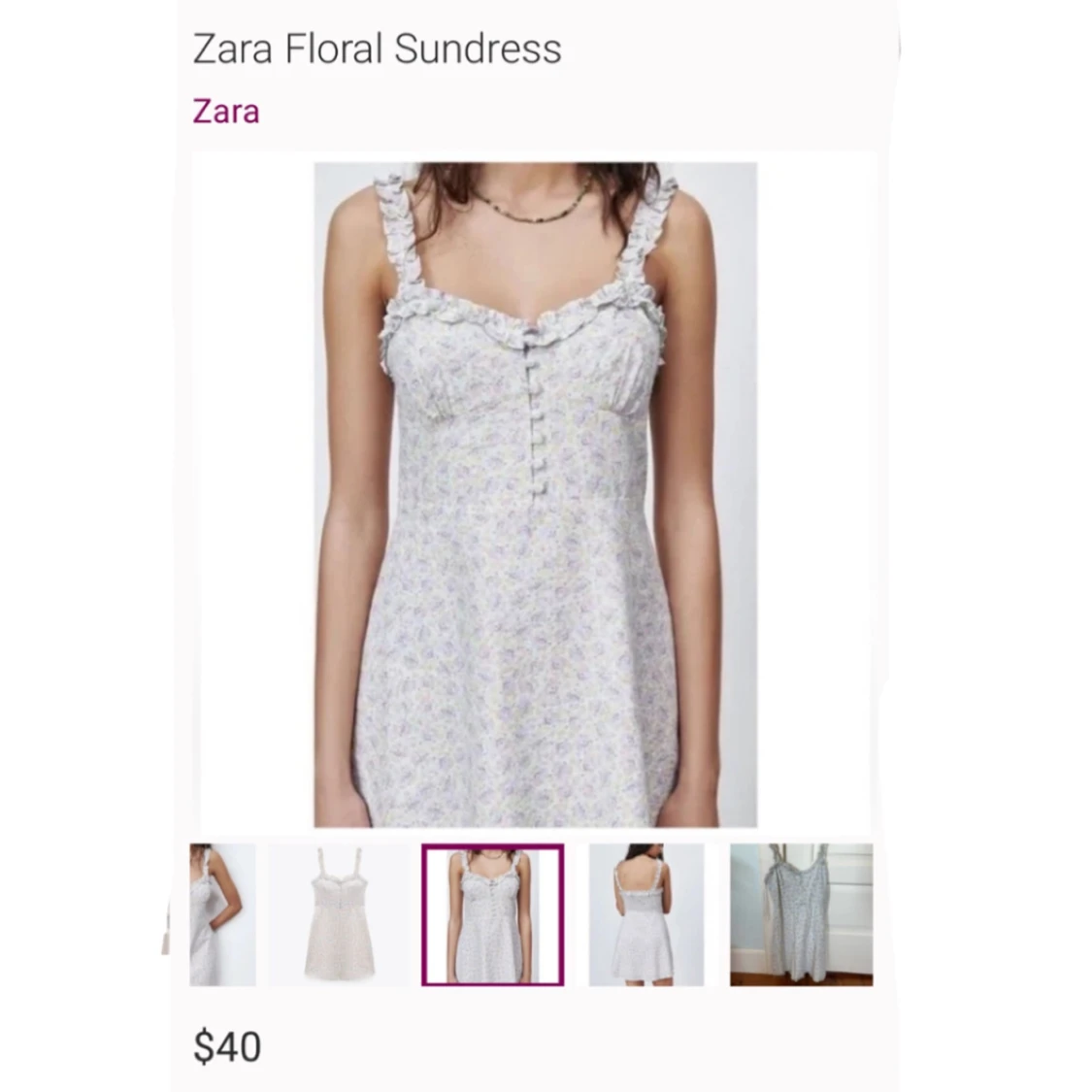Show the back-view model thumbnail

tap(646, 914)
